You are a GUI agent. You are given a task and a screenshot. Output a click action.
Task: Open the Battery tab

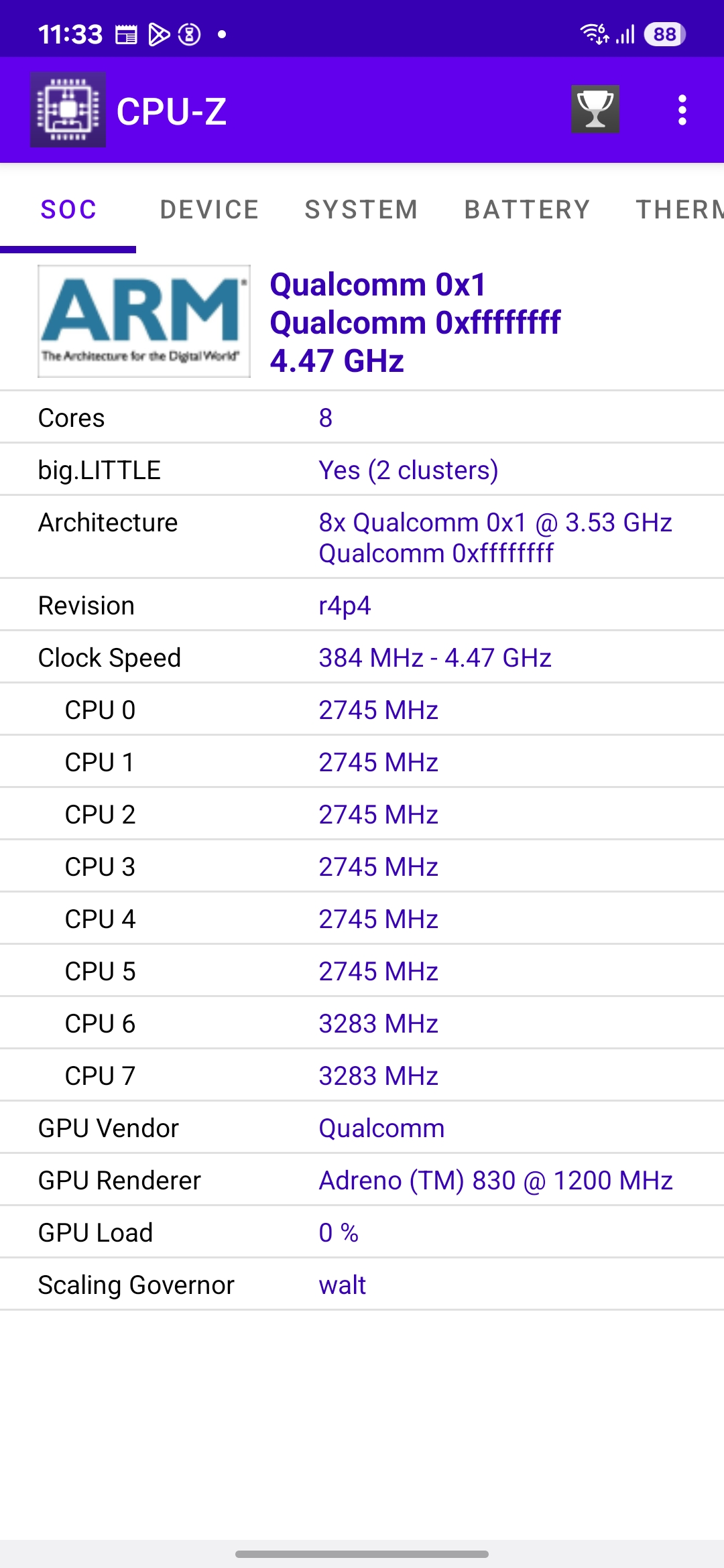[x=527, y=210]
